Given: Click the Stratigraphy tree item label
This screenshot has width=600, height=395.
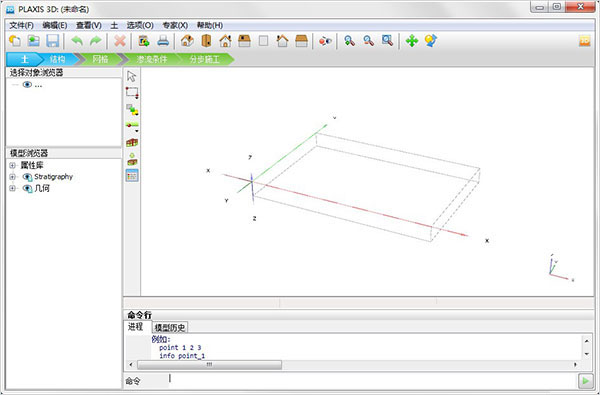Looking at the screenshot, I should 53,177.
